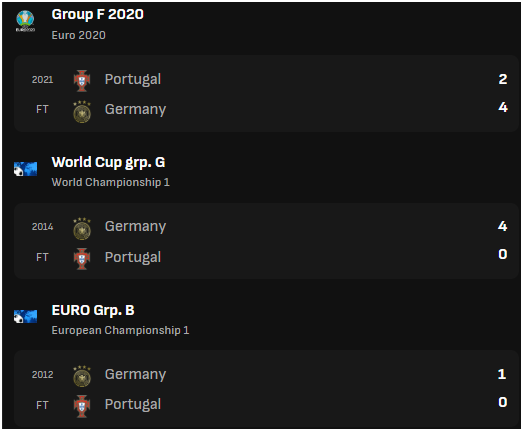Viewport: 523px width, 431px height.
Task: Click Portugal crest in the 2014 match
Action: click(x=82, y=259)
